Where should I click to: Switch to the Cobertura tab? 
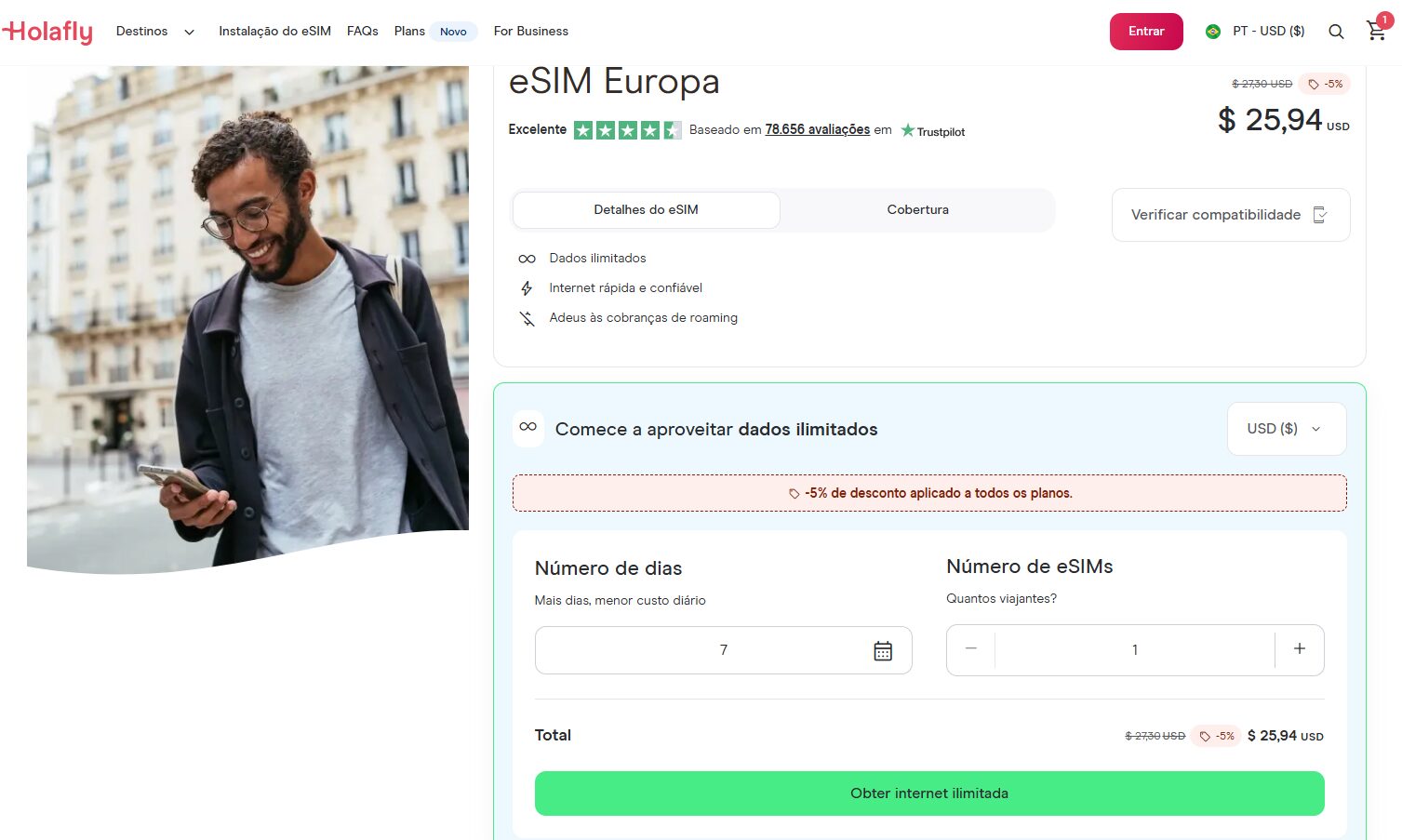917,210
